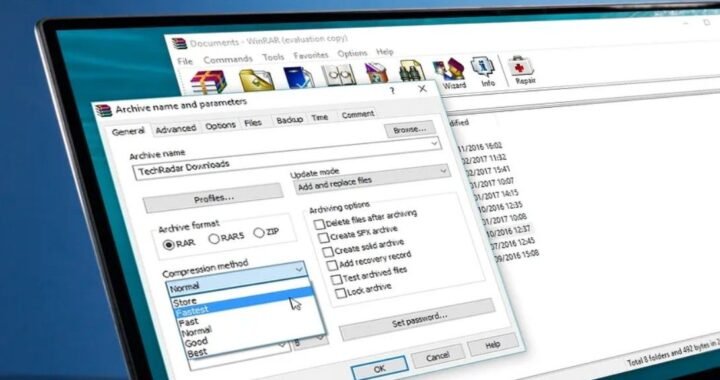This screenshot has width=720, height=380.
Task: Switch to the Backup tab
Action: pyautogui.click(x=289, y=119)
